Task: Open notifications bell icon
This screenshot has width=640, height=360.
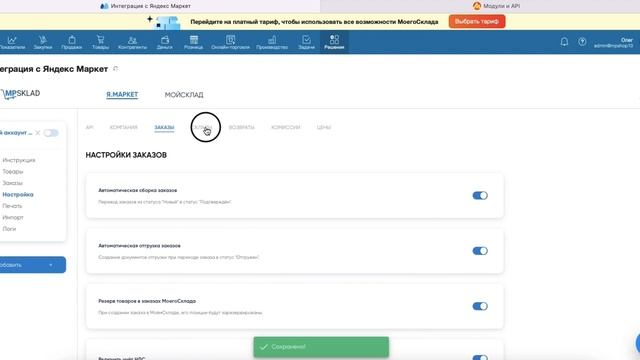Action: point(564,42)
